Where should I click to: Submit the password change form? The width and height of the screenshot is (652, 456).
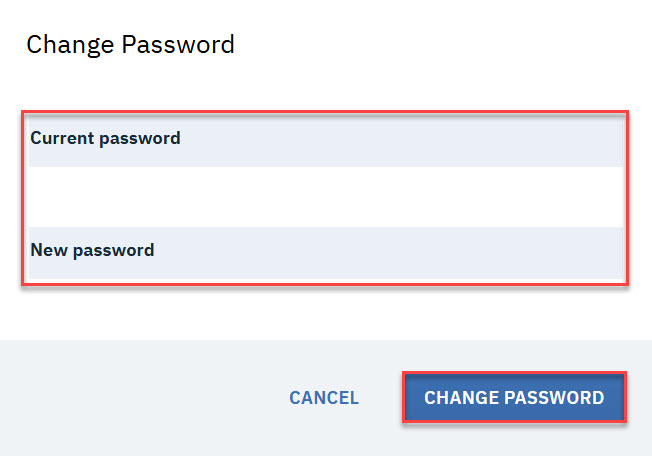click(x=514, y=398)
